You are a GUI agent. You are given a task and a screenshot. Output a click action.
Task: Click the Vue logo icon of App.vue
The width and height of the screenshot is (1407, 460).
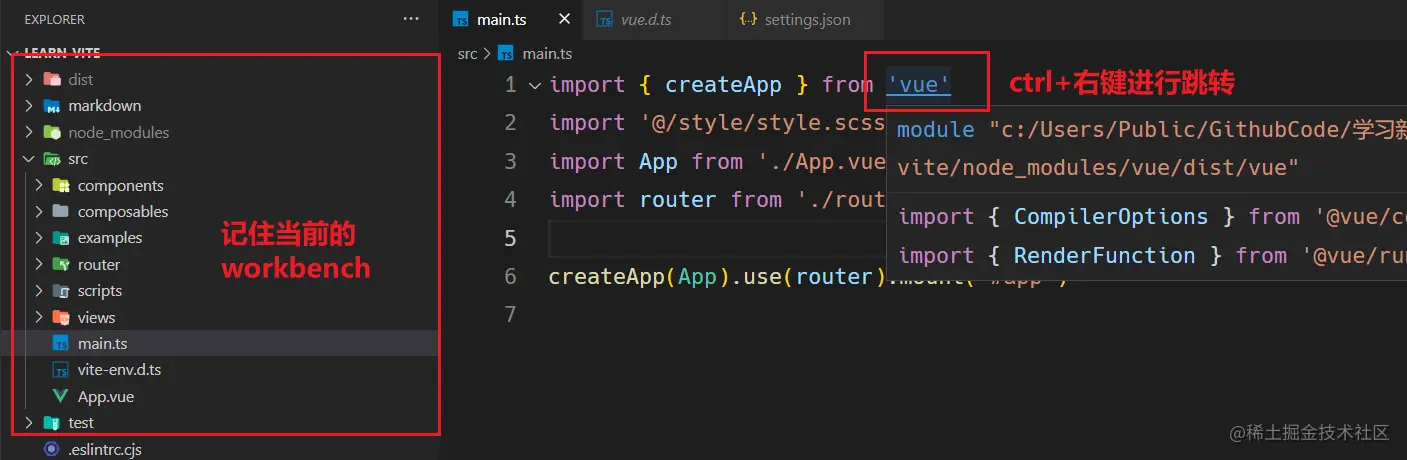(61, 397)
